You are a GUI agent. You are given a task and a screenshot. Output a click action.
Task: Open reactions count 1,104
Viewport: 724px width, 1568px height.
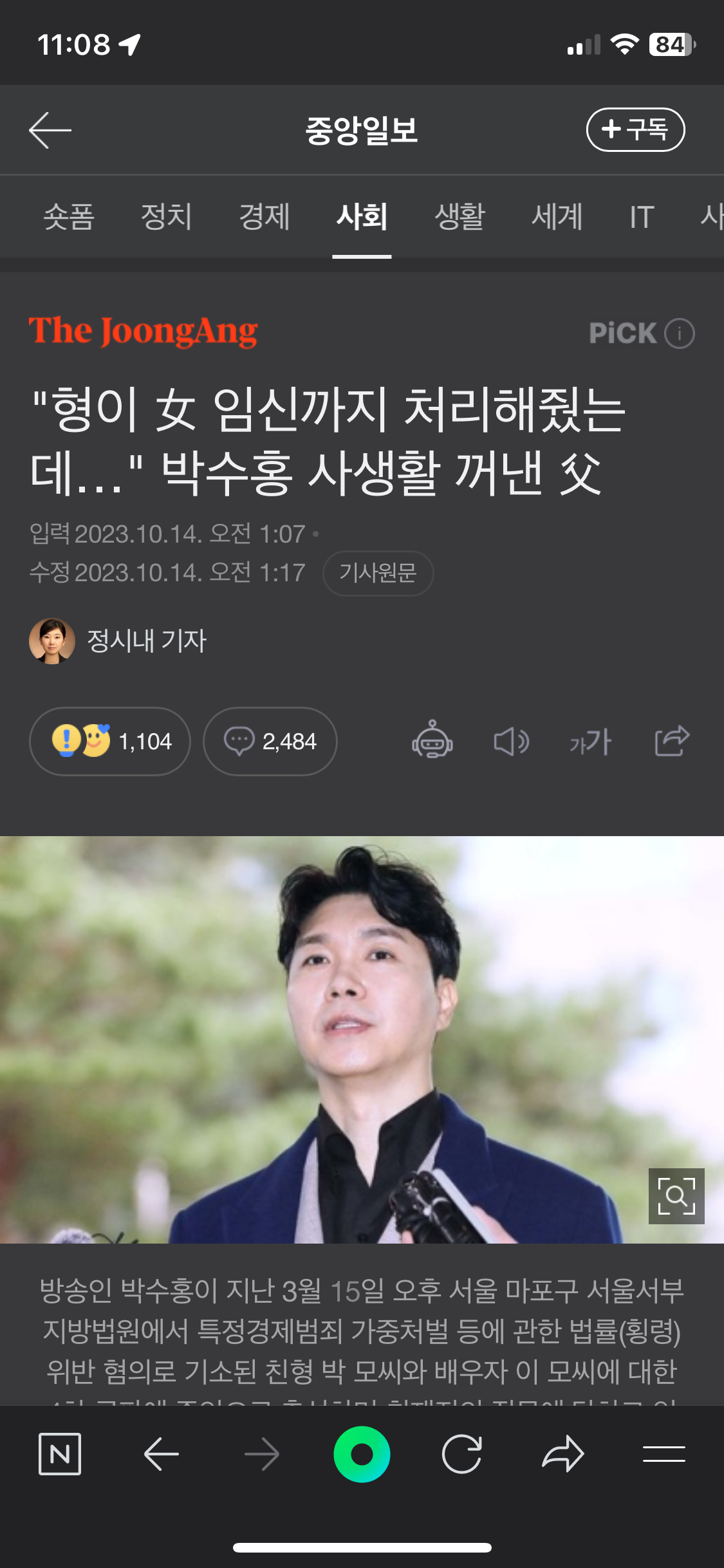pos(110,742)
